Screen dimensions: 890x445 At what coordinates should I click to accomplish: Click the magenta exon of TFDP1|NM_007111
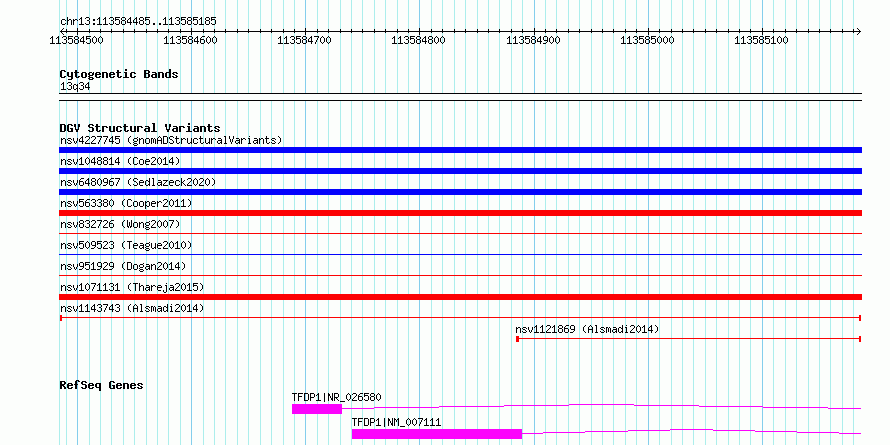click(x=436, y=434)
